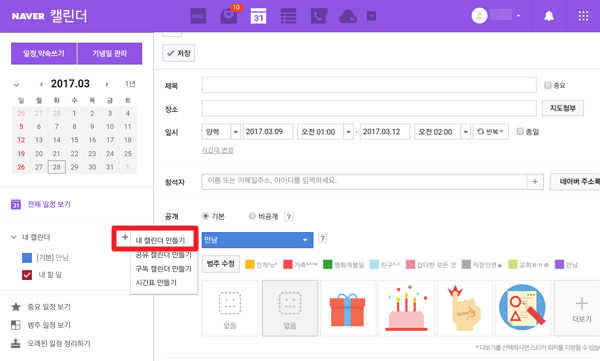Open the 반복 repeat dropdown
600x361 pixels.
[491, 132]
